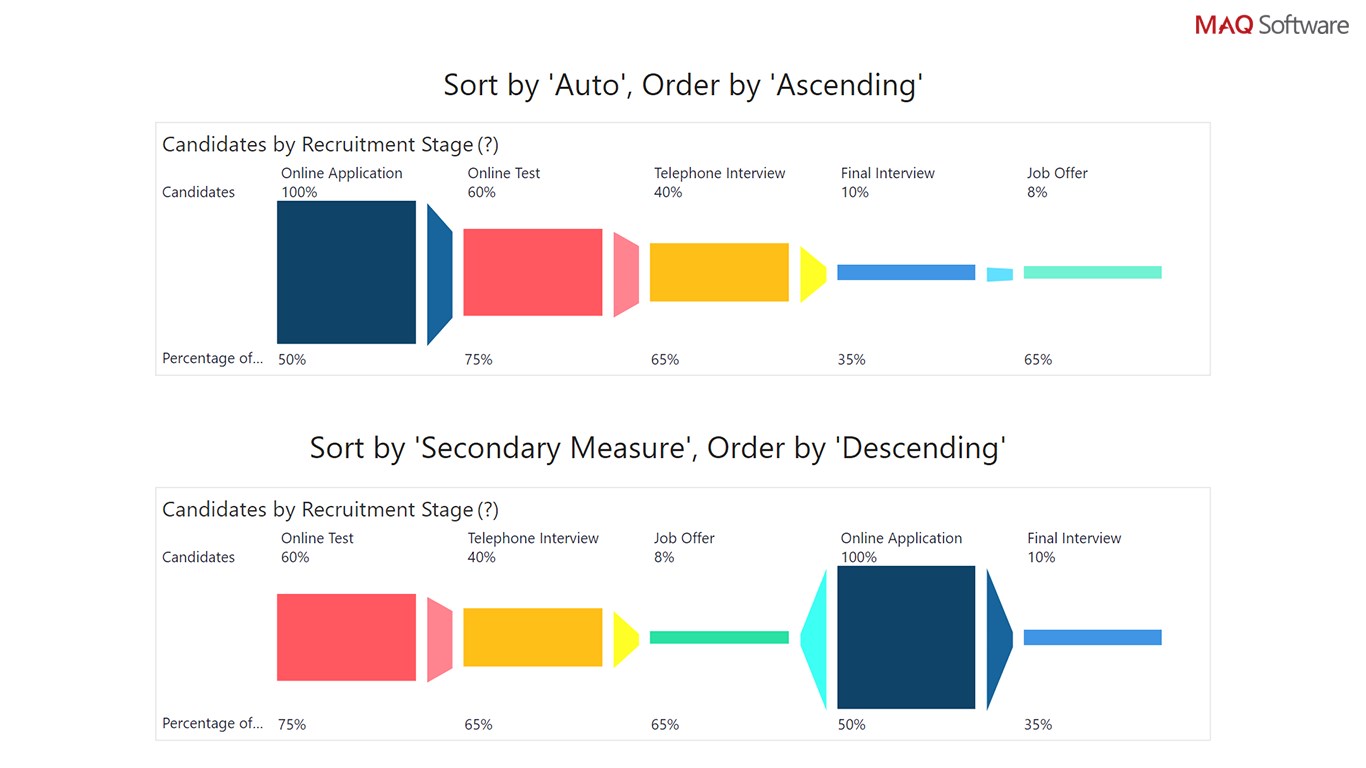
Task: Click the MAQ Software logo
Action: click(1271, 25)
